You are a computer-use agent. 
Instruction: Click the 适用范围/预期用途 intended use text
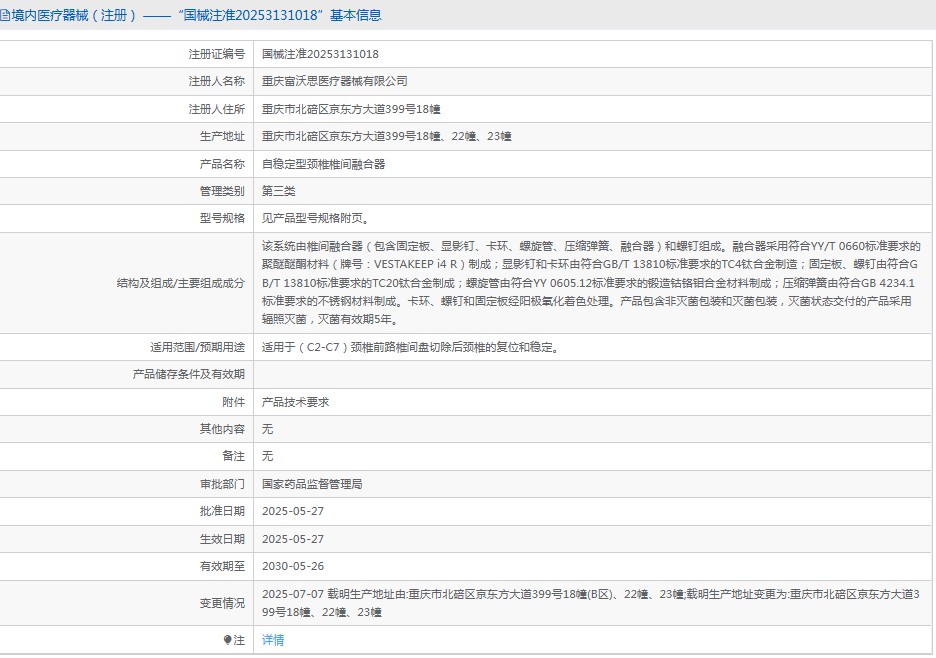point(410,347)
